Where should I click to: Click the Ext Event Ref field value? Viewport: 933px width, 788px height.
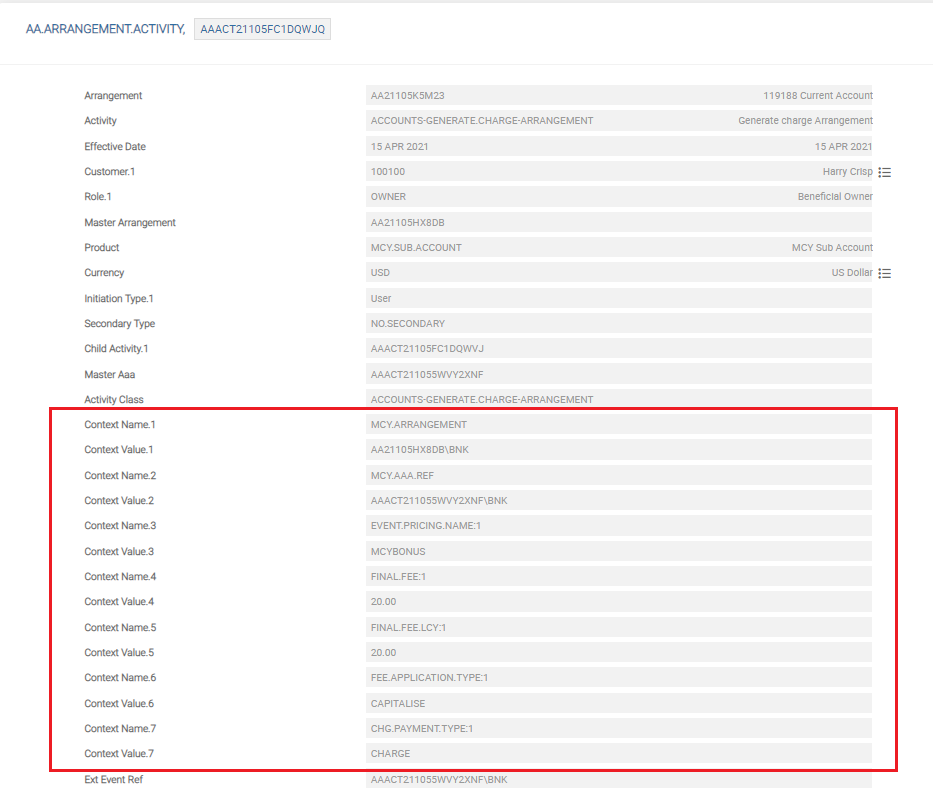click(x=439, y=780)
